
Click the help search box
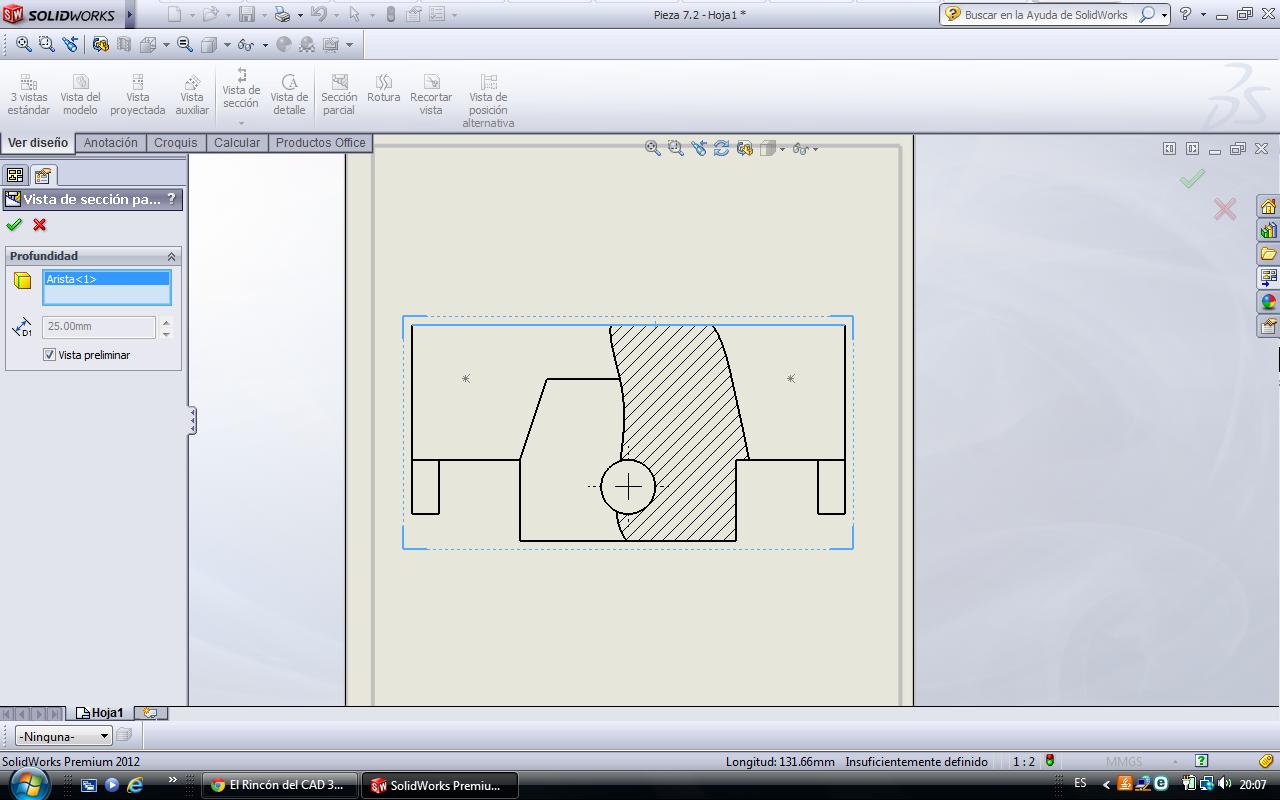[x=1055, y=14]
